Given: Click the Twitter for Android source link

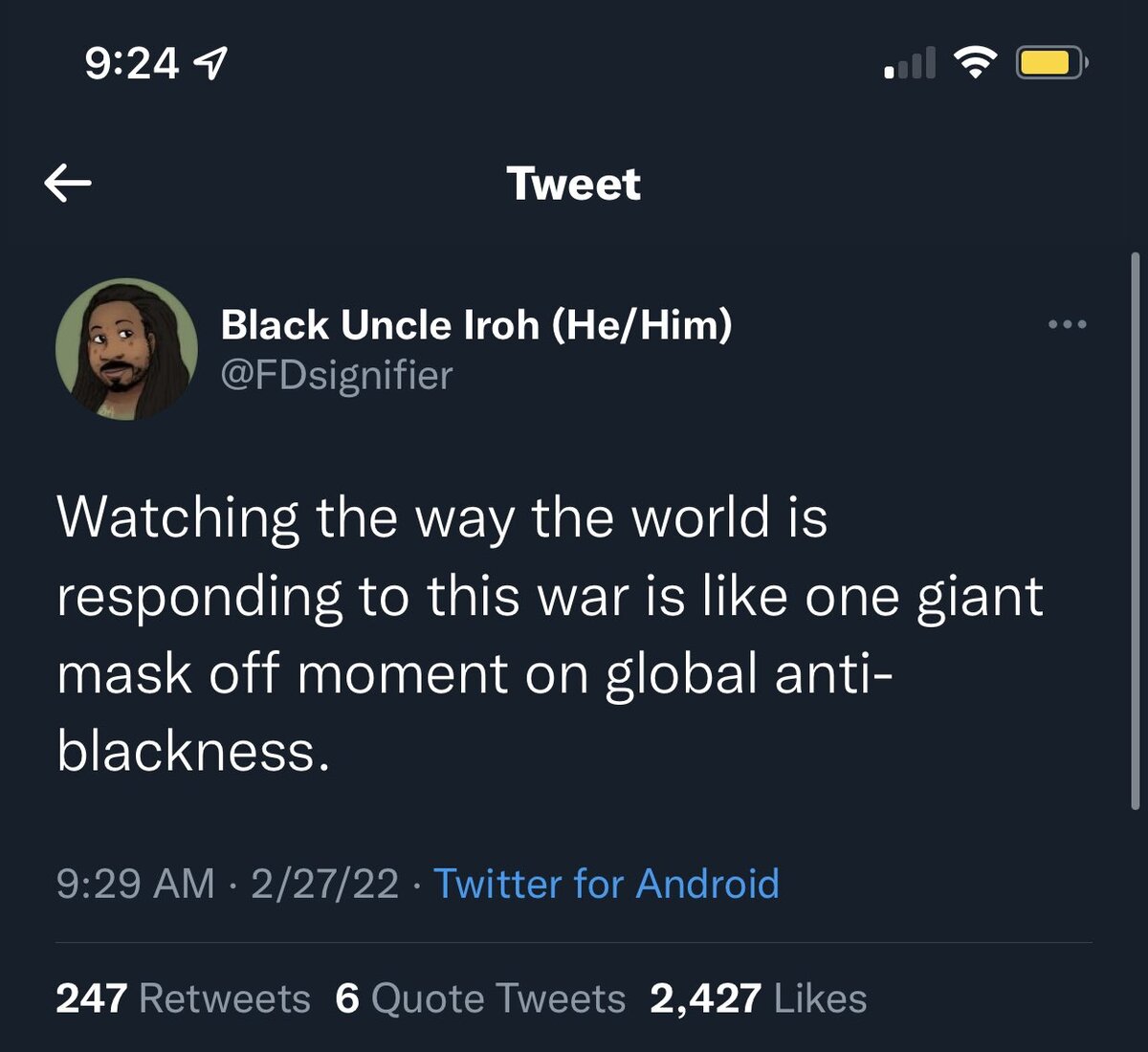Looking at the screenshot, I should click(606, 884).
